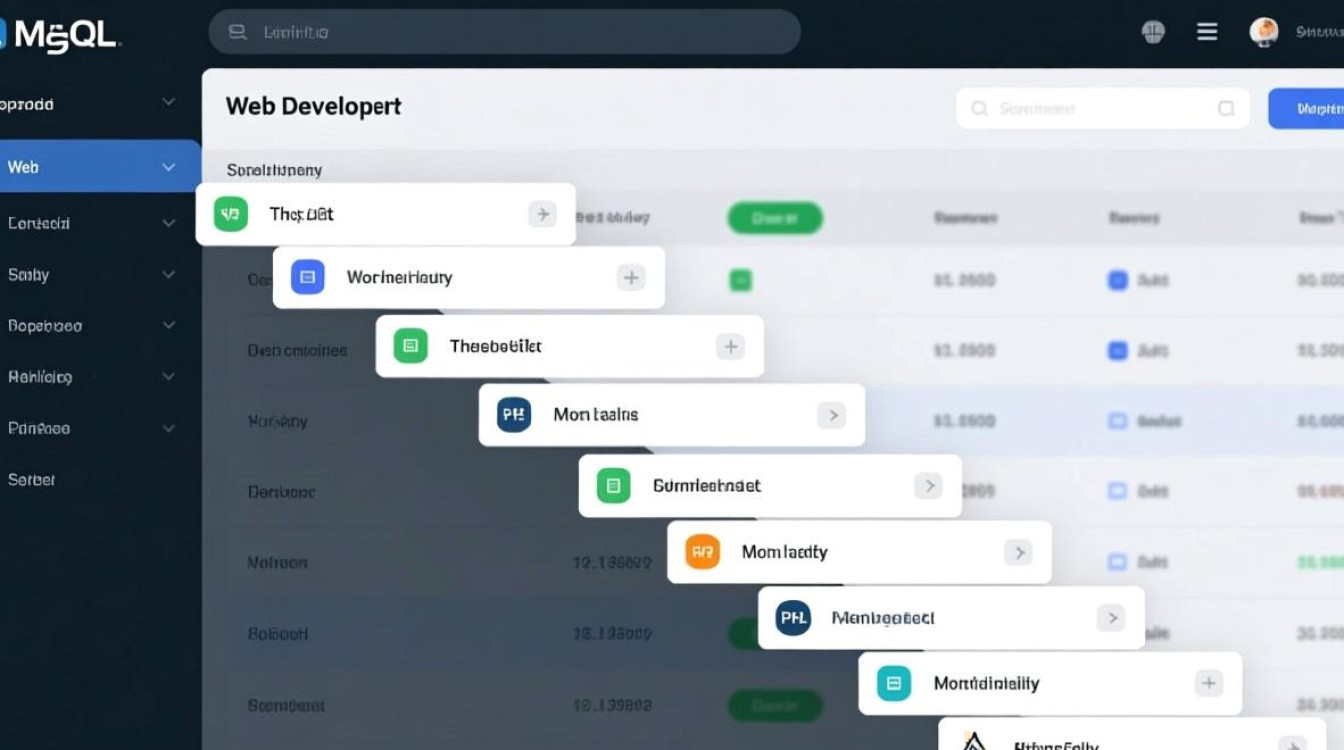This screenshot has width=1344, height=750.
Task: Click the orange icon on the Mom laodty card
Action: tap(702, 552)
